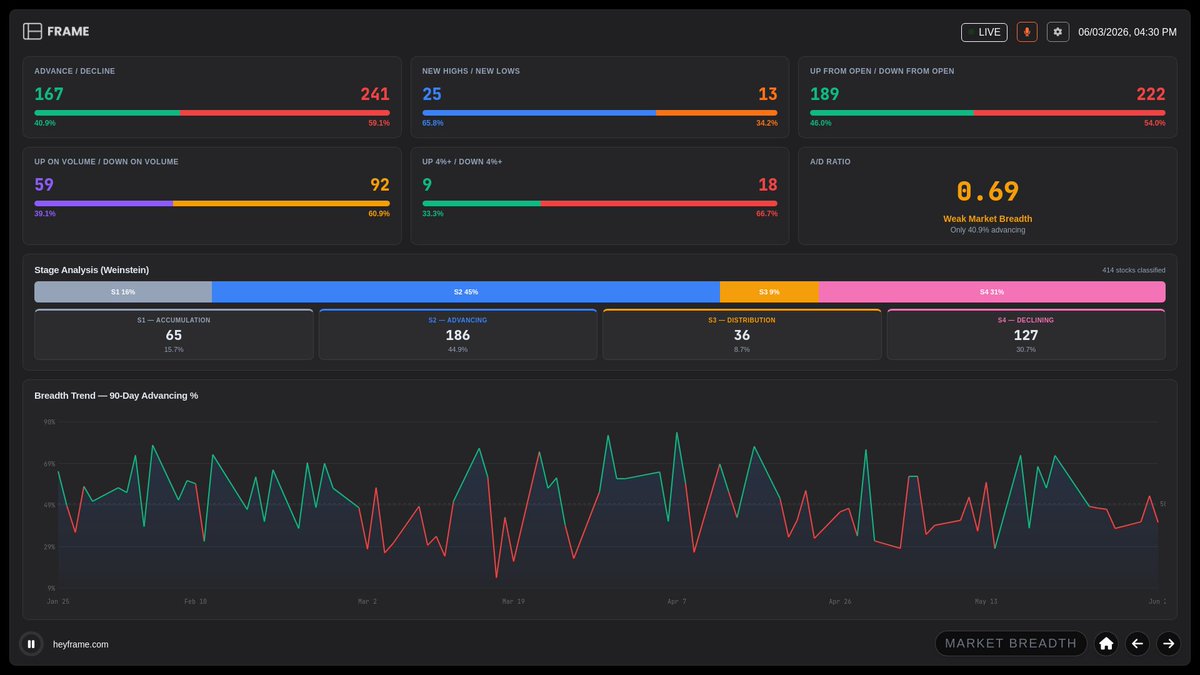Select the S1 16% bar segment
Image resolution: width=1200 pixels, height=675 pixels.
(x=123, y=292)
